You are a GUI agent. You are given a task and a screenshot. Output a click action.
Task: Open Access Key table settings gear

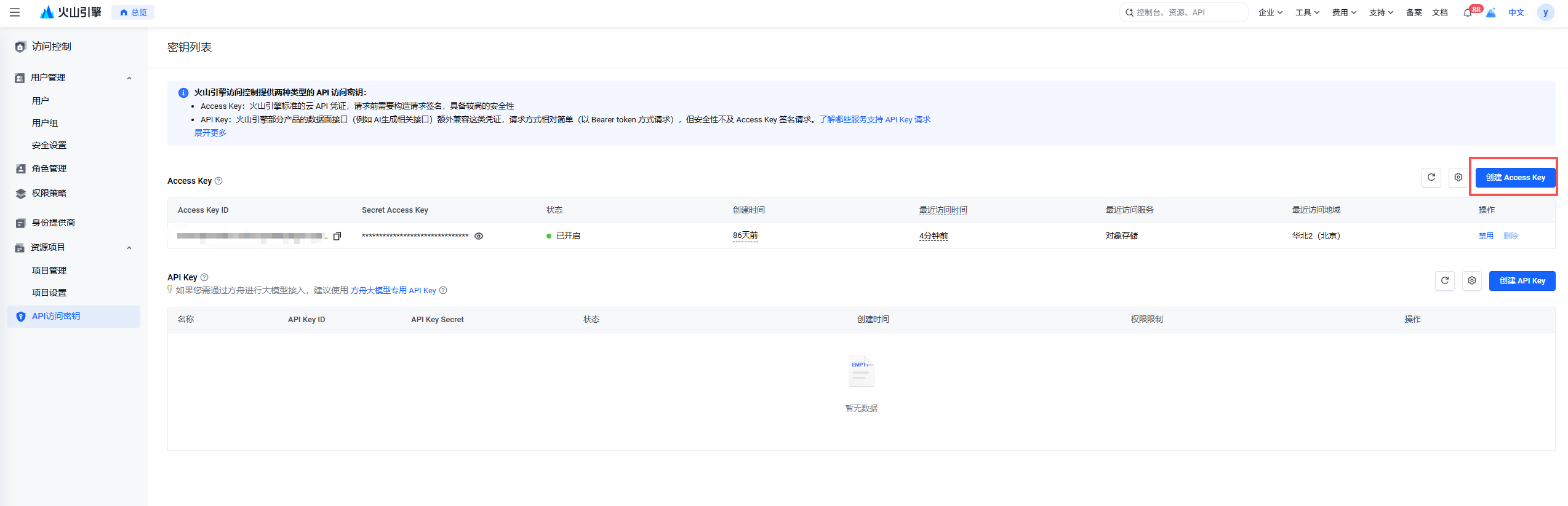click(x=1458, y=178)
